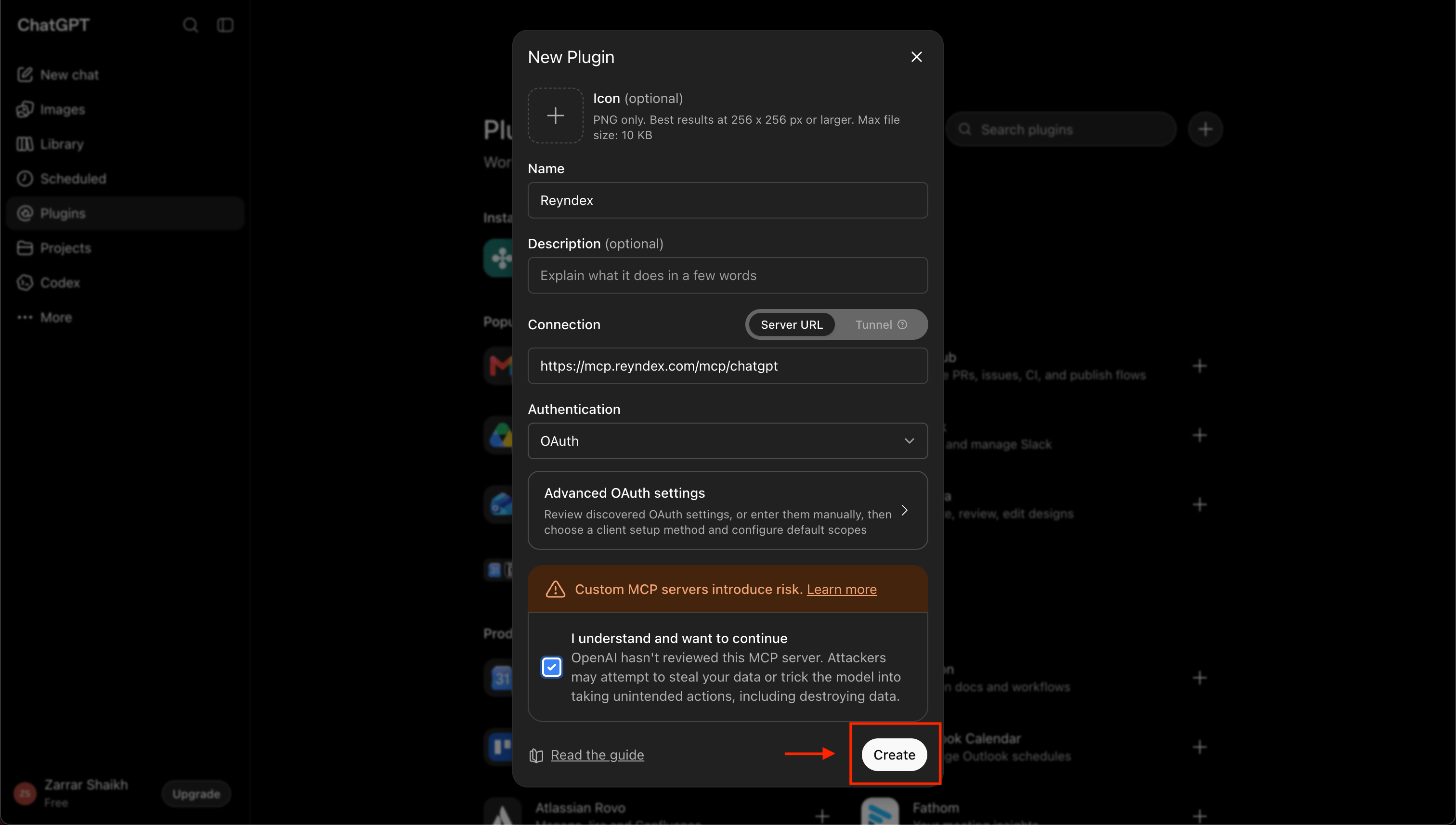Viewport: 1456px width, 825px height.
Task: Close the New Plugin dialog
Action: (x=916, y=57)
